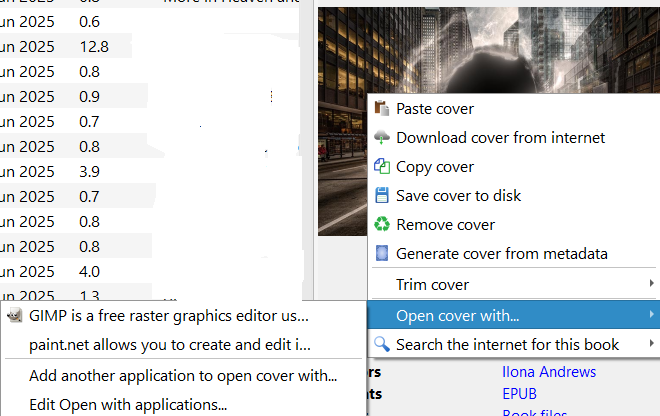The image size is (660, 416).
Task: Choose Edit Open with applications
Action: pyautogui.click(x=128, y=405)
